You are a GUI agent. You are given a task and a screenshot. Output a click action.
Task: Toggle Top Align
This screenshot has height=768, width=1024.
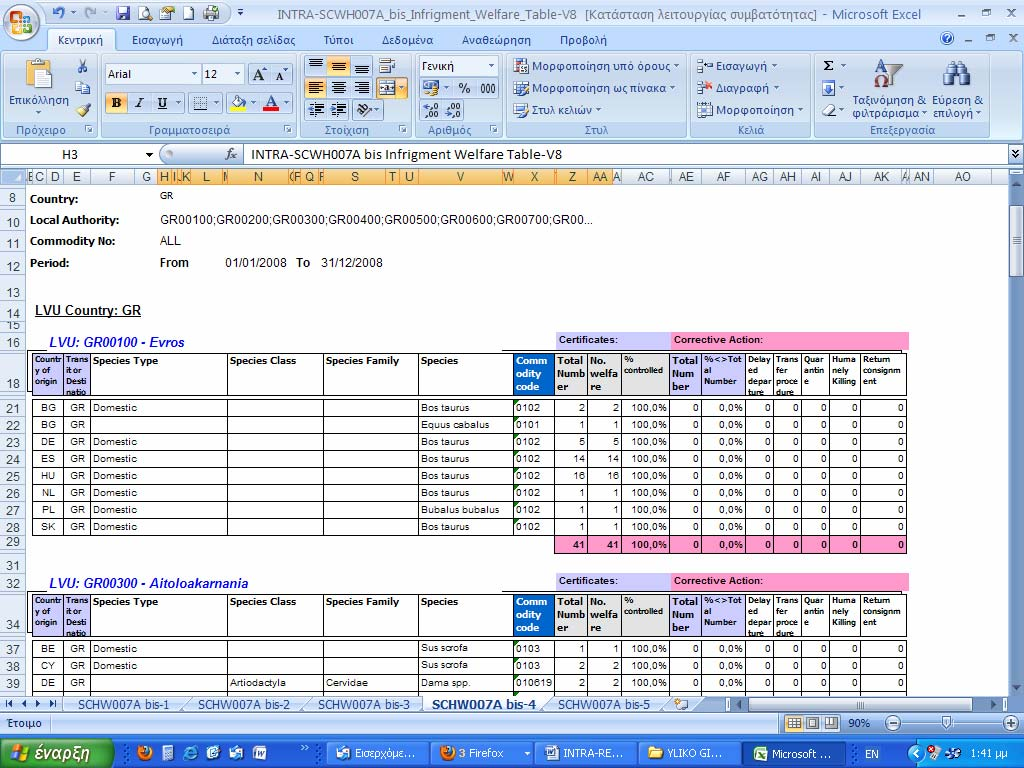pyautogui.click(x=315, y=66)
